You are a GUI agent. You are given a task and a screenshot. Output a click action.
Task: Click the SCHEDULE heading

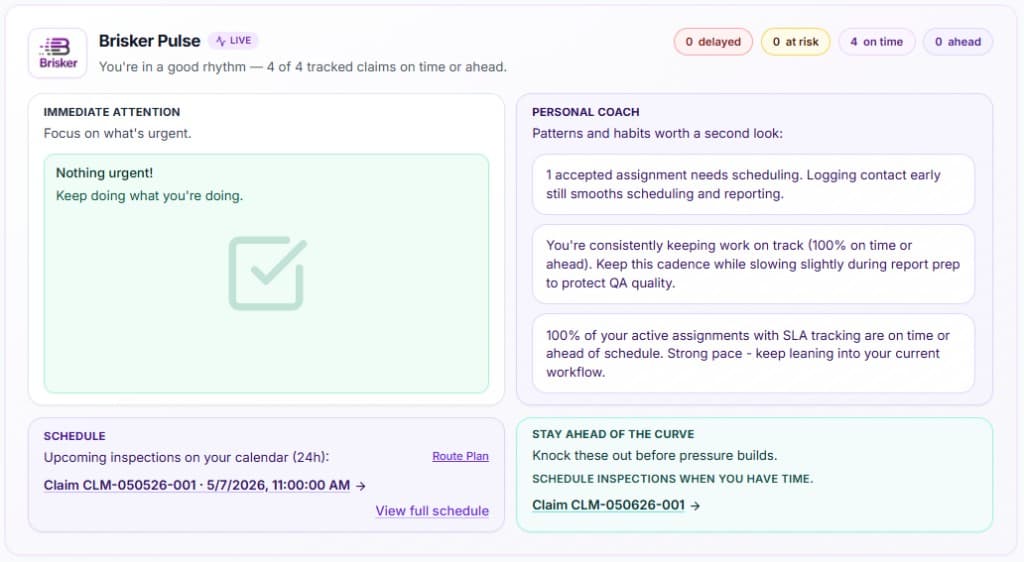tap(74, 436)
